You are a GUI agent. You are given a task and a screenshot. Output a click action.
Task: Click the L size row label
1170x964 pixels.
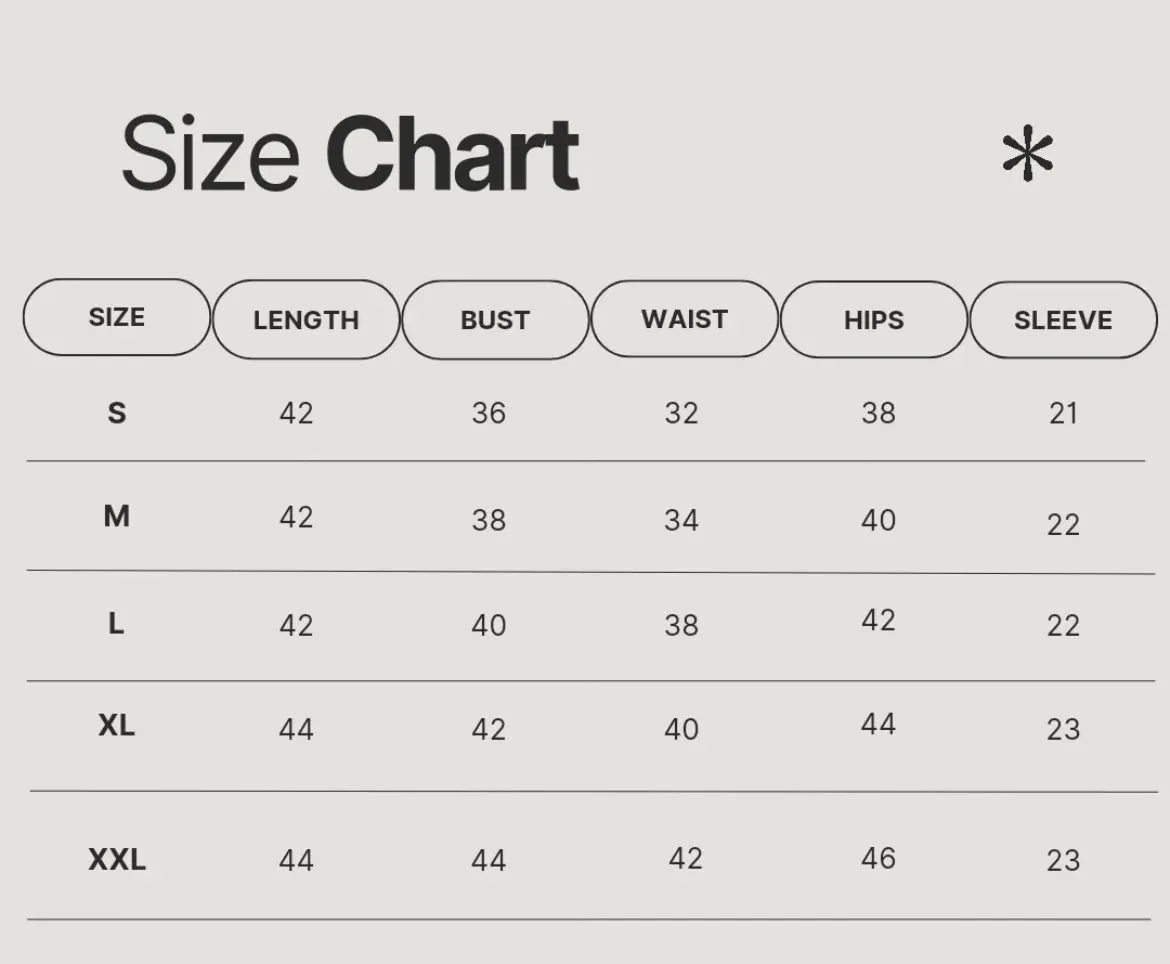116,624
